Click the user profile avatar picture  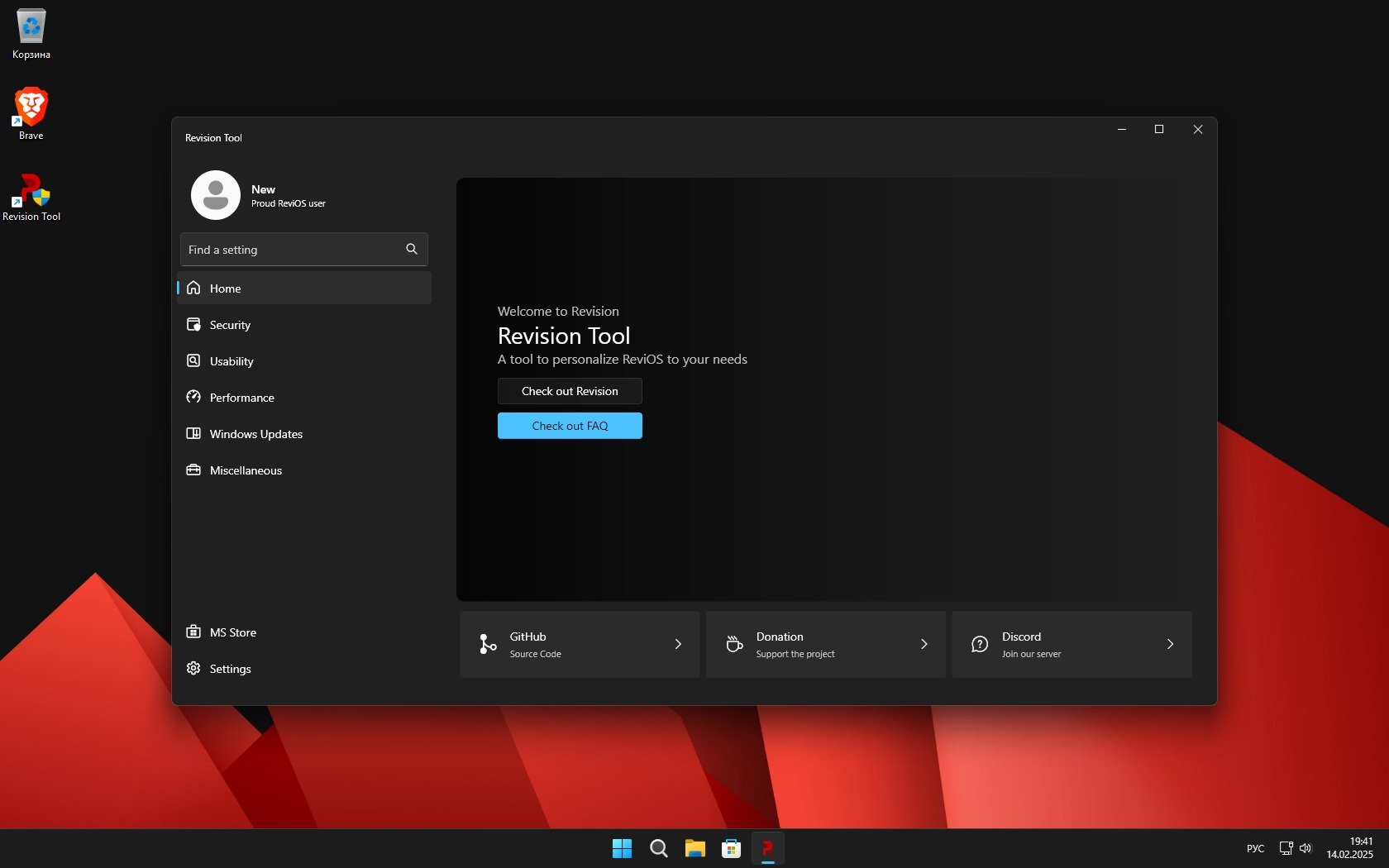pos(216,195)
